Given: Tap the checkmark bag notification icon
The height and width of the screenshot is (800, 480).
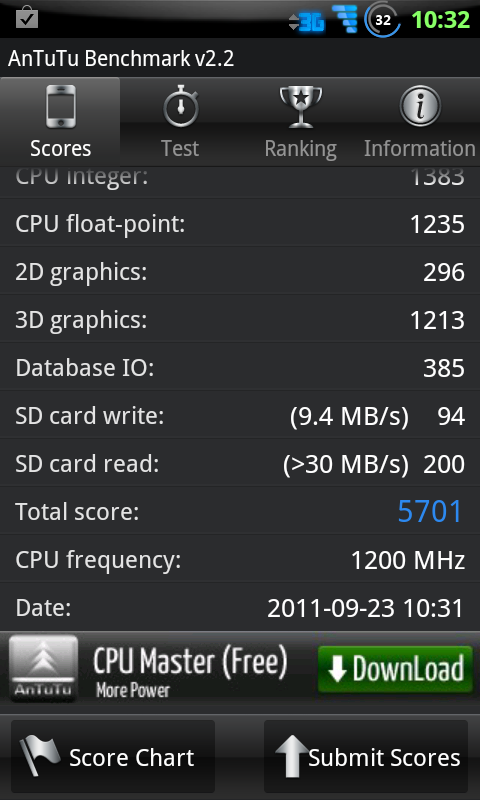Looking at the screenshot, I should pyautogui.click(x=26, y=18).
